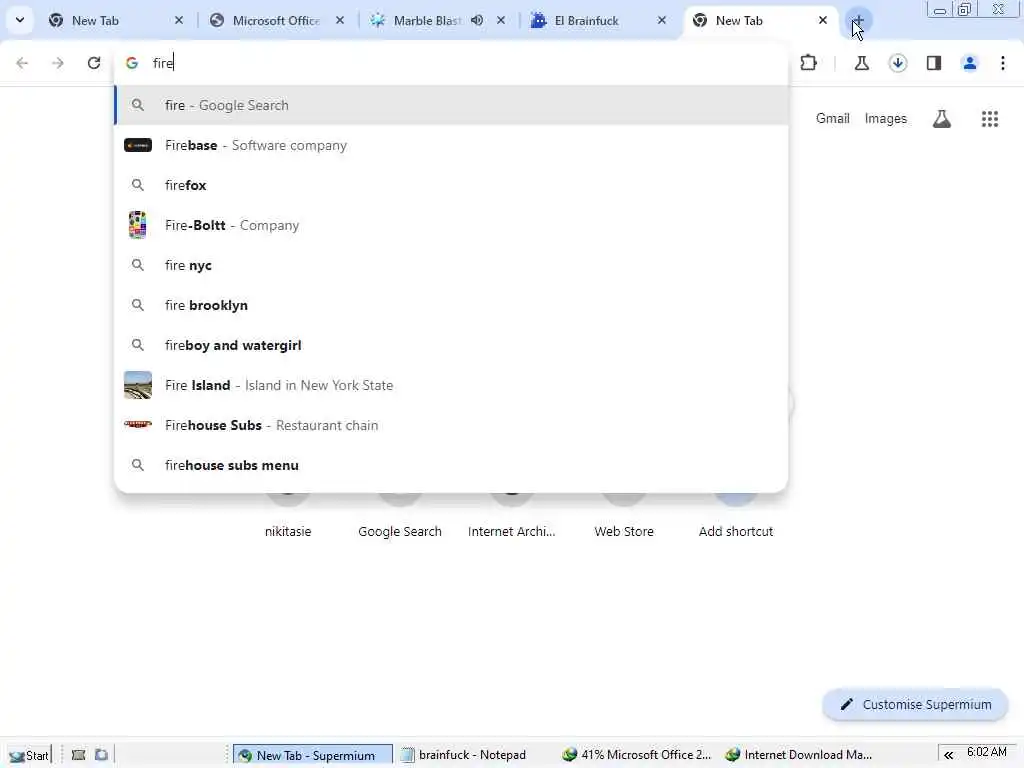Click Customise Supermium button

click(x=916, y=705)
